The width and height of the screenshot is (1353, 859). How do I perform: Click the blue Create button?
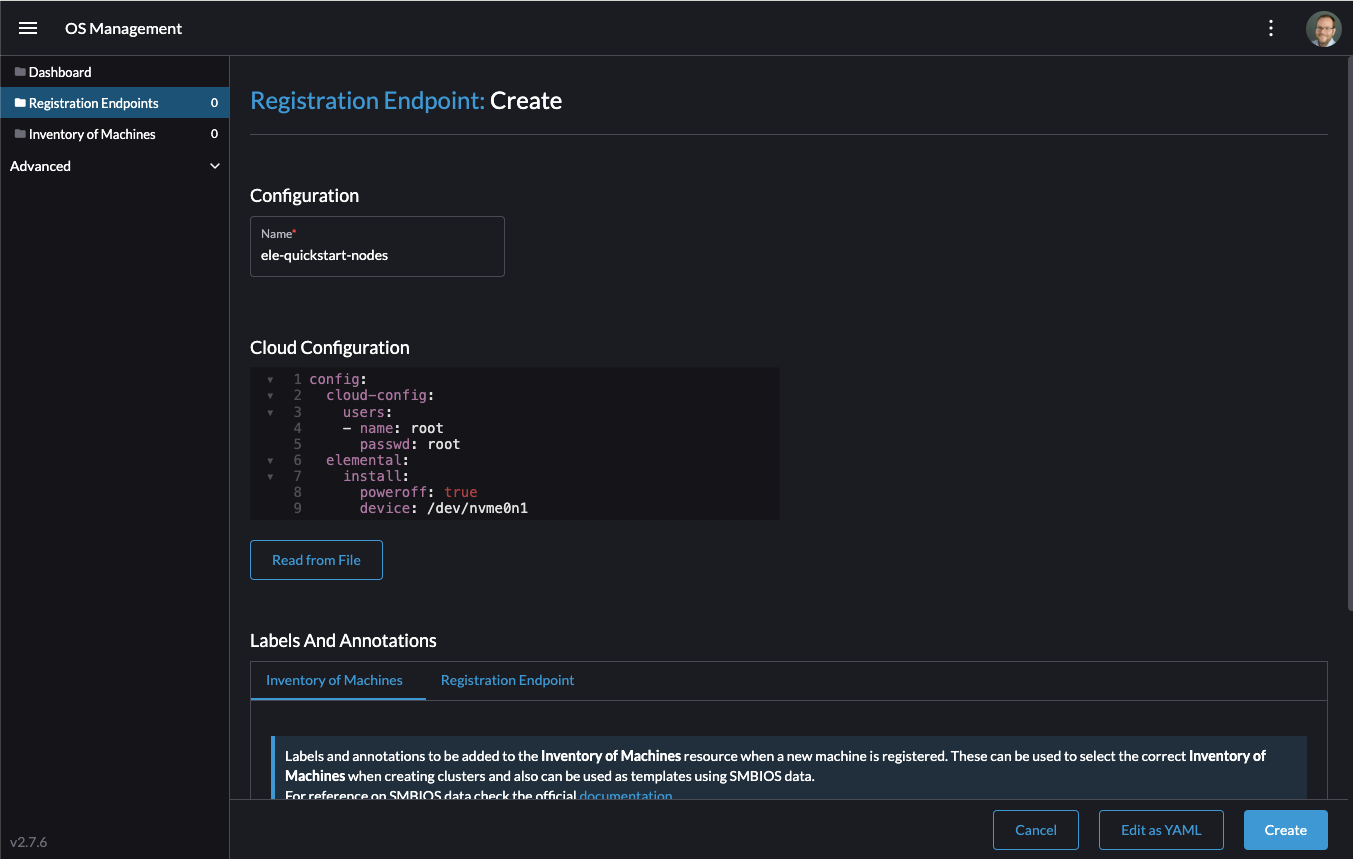1285,830
